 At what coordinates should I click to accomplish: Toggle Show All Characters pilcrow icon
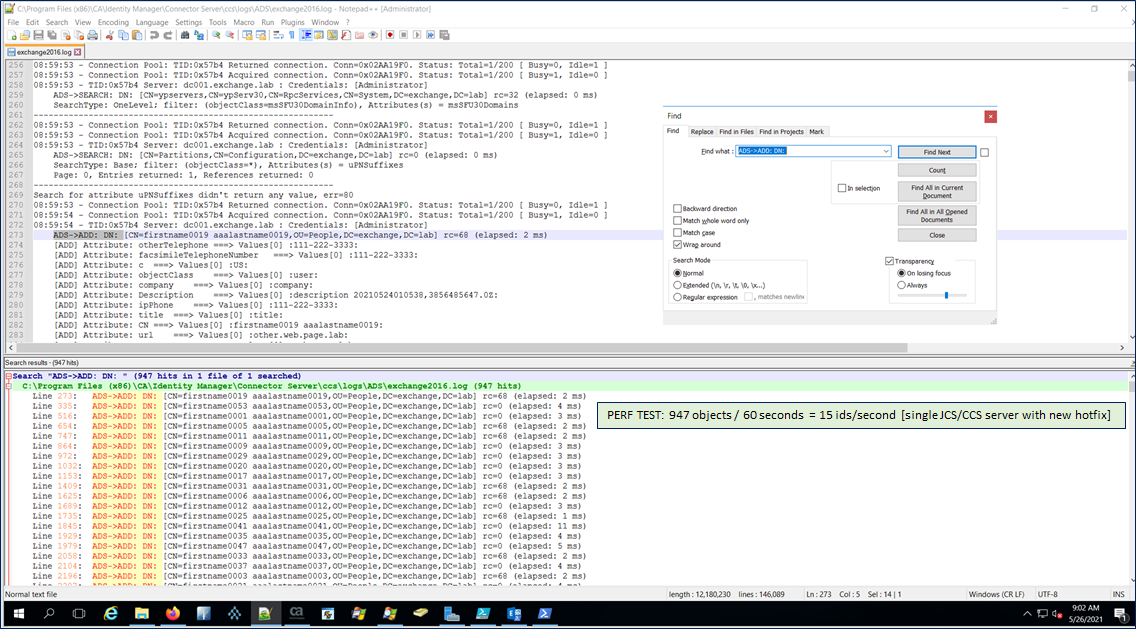[x=291, y=35]
